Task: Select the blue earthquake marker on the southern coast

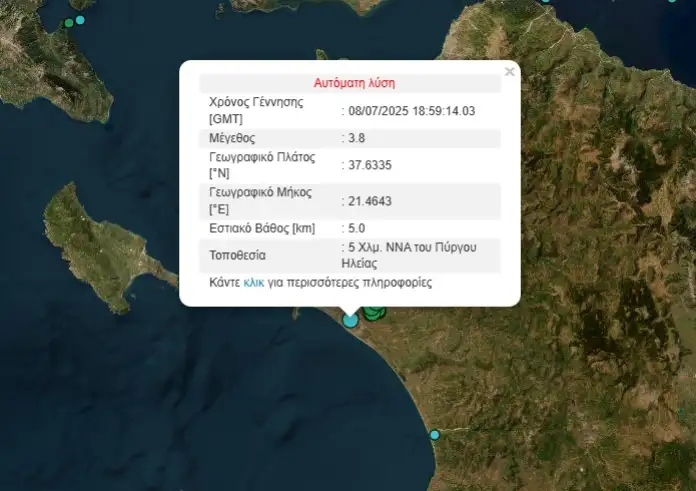Action: point(435,435)
